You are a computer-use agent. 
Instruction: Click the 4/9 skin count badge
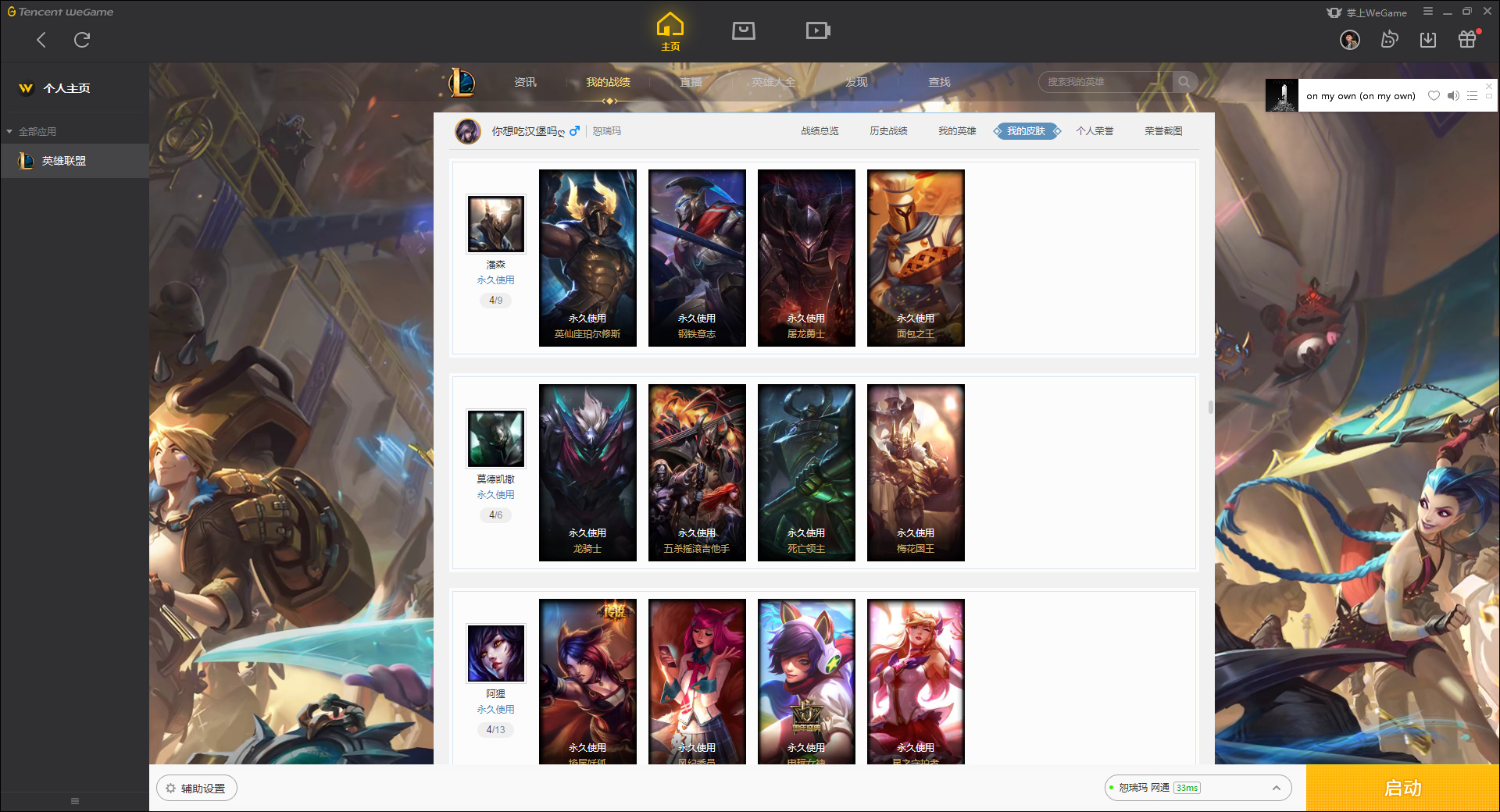coord(495,301)
